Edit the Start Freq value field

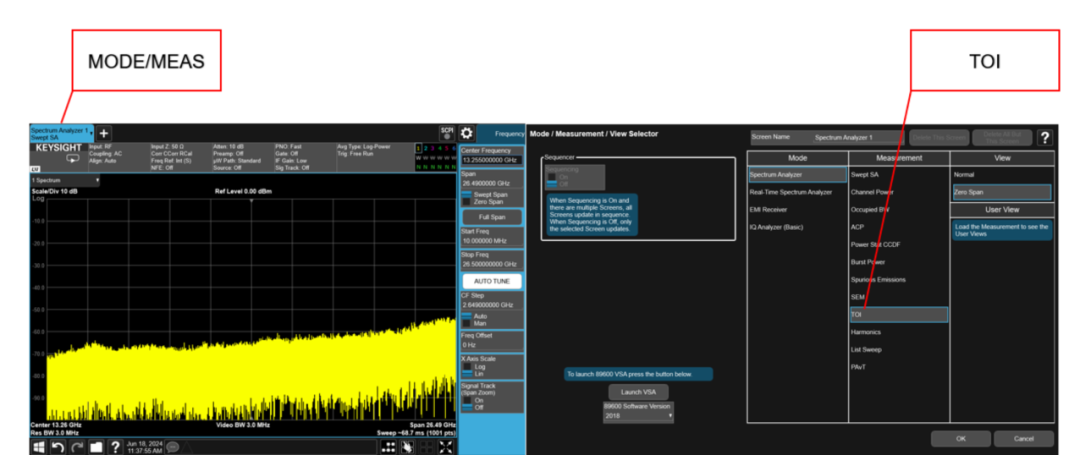coord(492,241)
